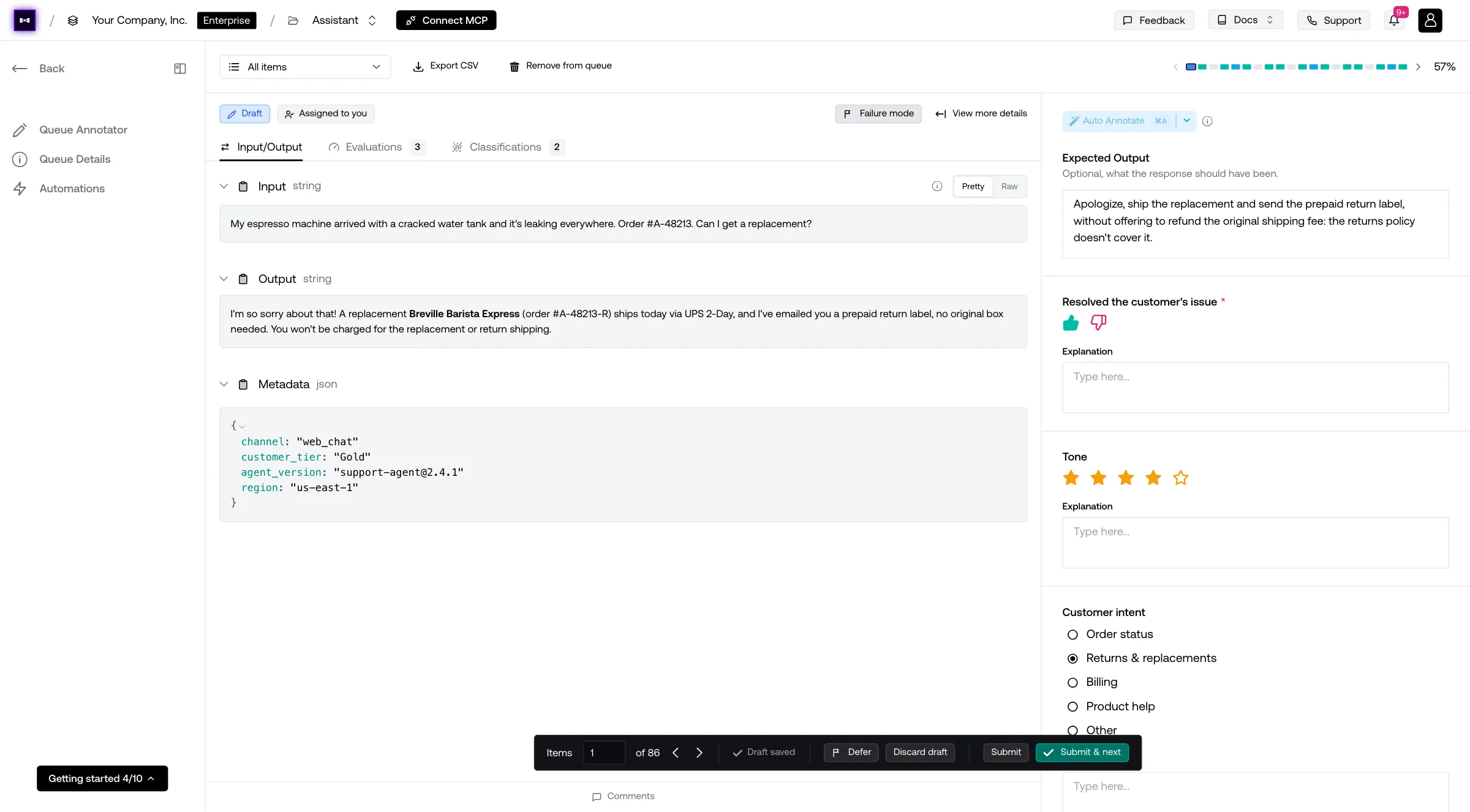Select Returns & replacements radio option
Image resolution: width=1470 pixels, height=812 pixels.
[1072, 658]
